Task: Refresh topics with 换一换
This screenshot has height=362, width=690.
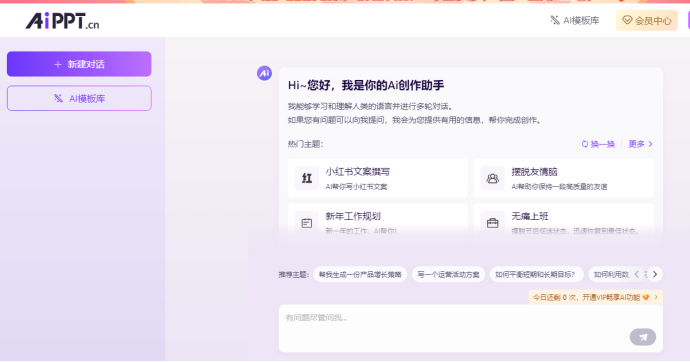Action: tap(598, 144)
